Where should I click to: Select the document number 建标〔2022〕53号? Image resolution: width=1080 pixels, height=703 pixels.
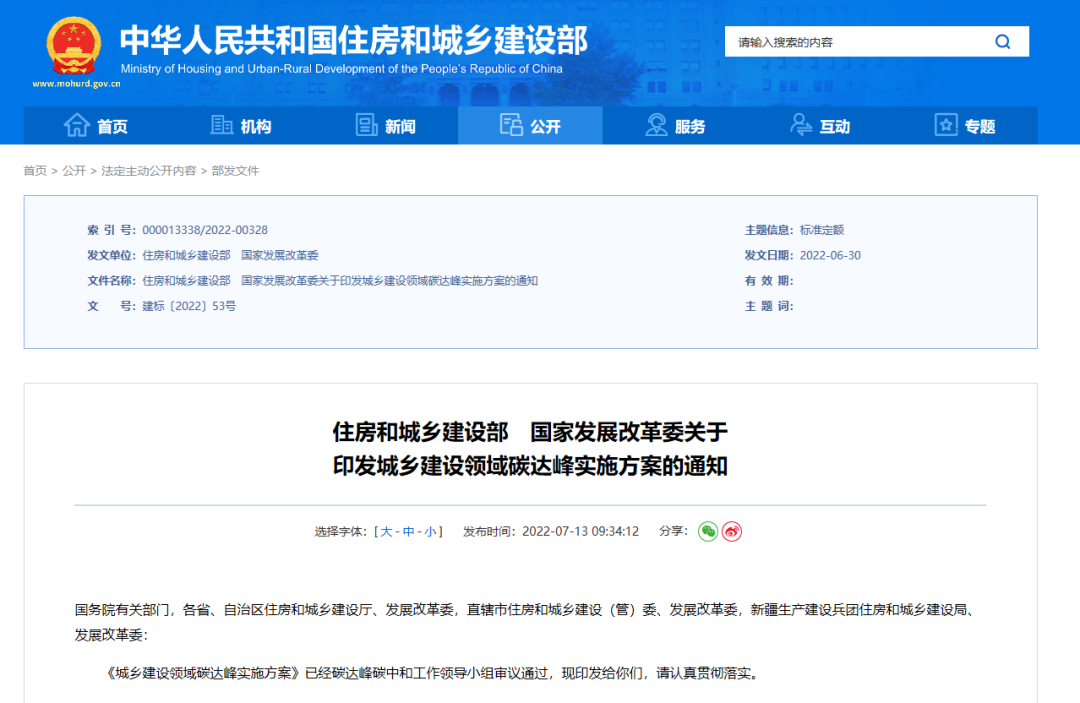pos(189,306)
